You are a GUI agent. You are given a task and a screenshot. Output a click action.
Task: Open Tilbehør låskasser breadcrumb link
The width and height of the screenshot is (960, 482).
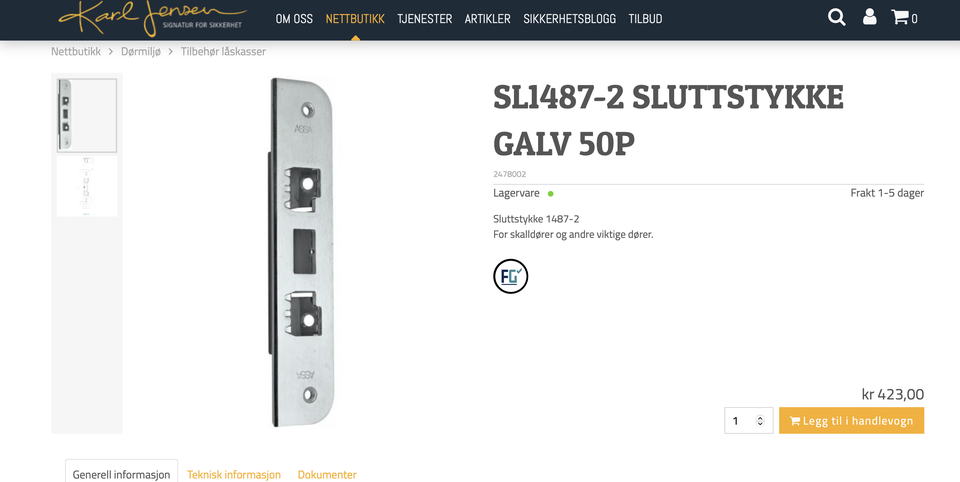pyautogui.click(x=223, y=51)
